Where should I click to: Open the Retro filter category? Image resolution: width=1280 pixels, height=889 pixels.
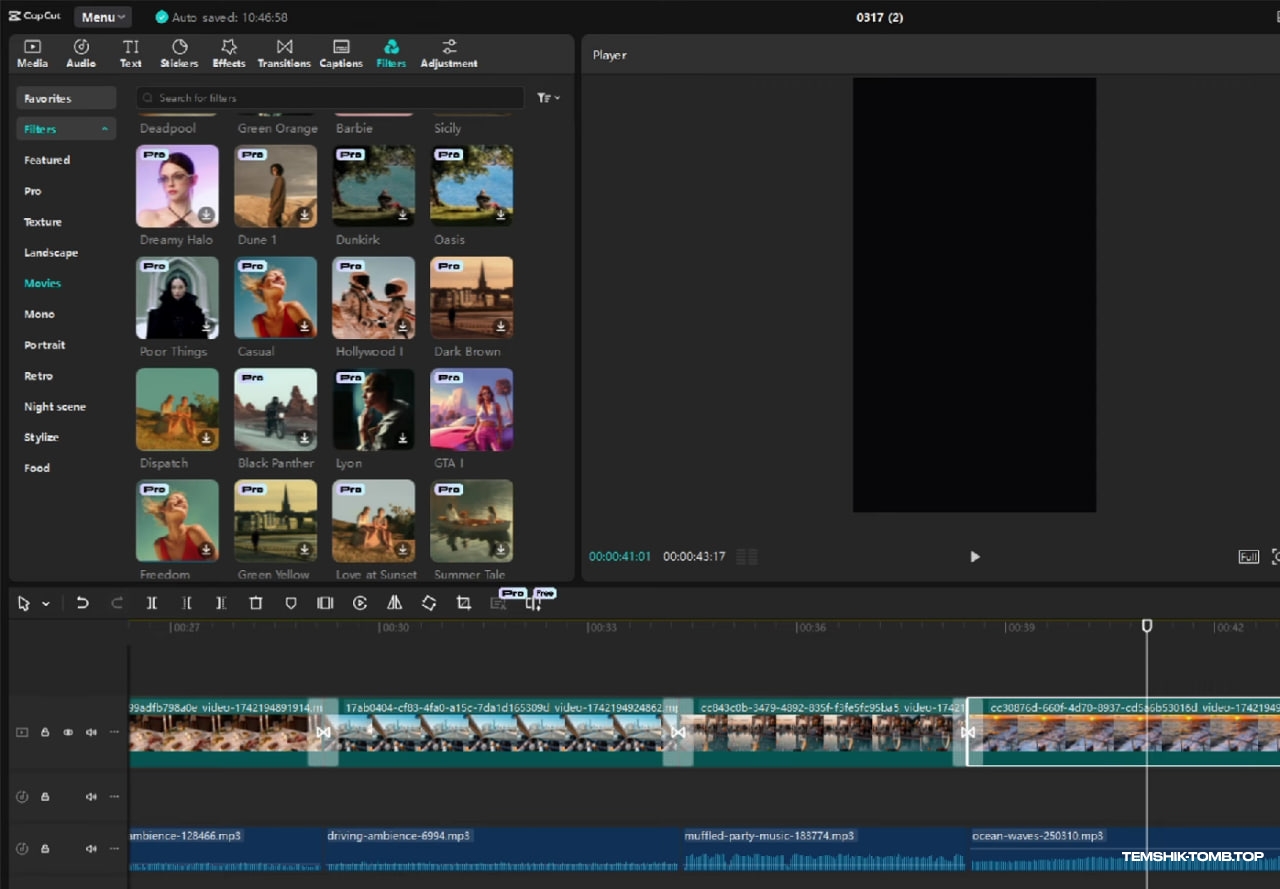[38, 376]
